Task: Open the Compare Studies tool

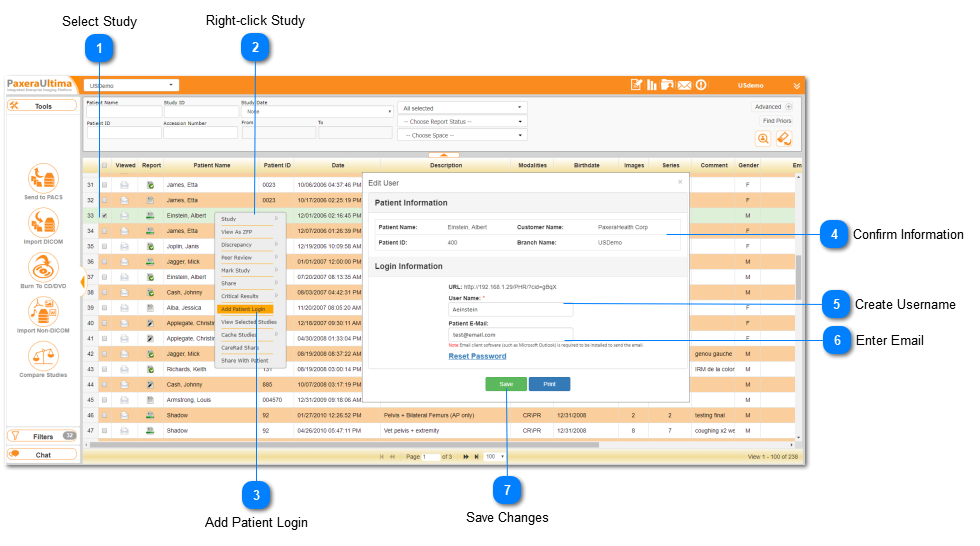Action: (43, 356)
